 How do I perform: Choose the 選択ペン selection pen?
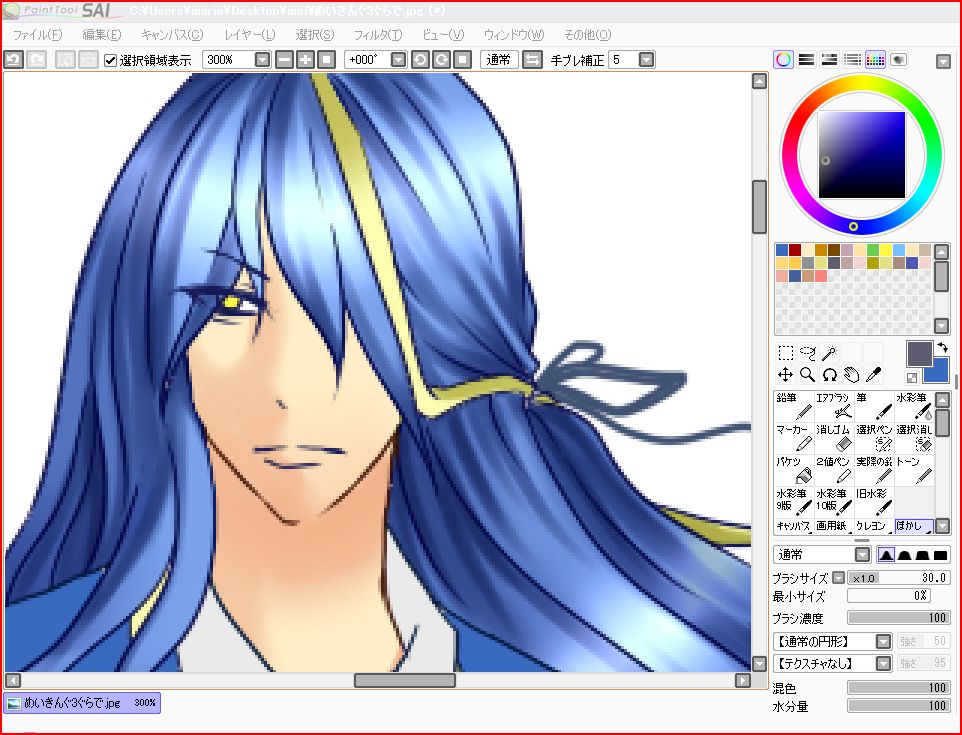point(874,438)
